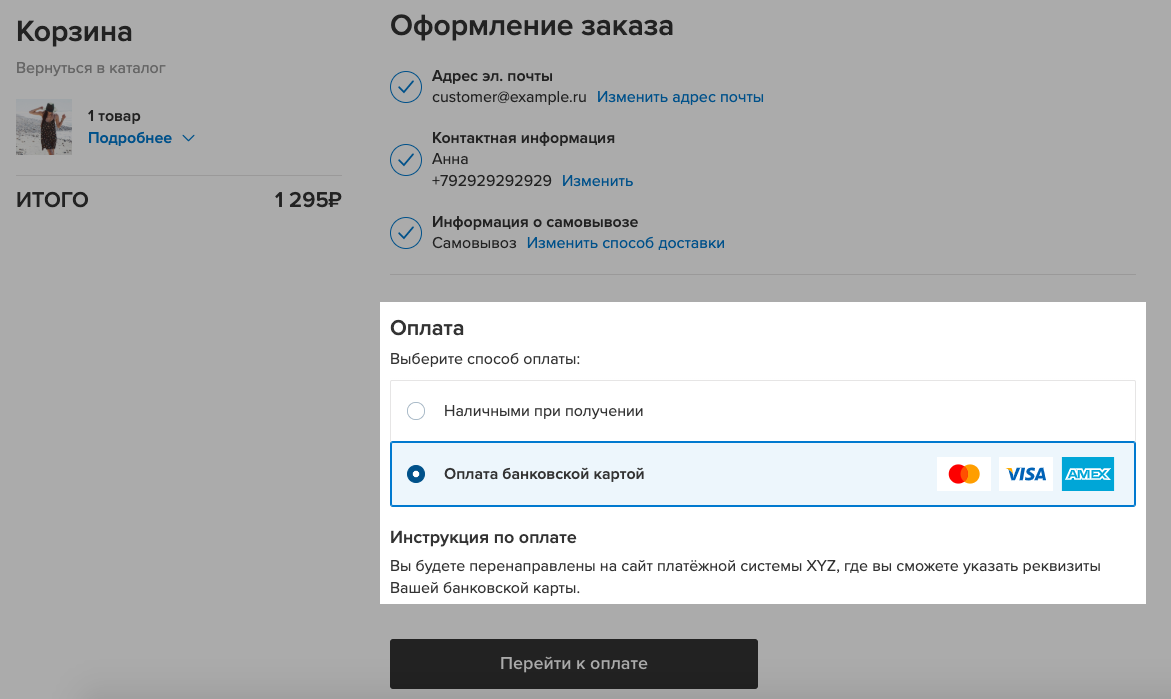
Task: Select the 'Наличными при получении' radio button
Action: [416, 411]
